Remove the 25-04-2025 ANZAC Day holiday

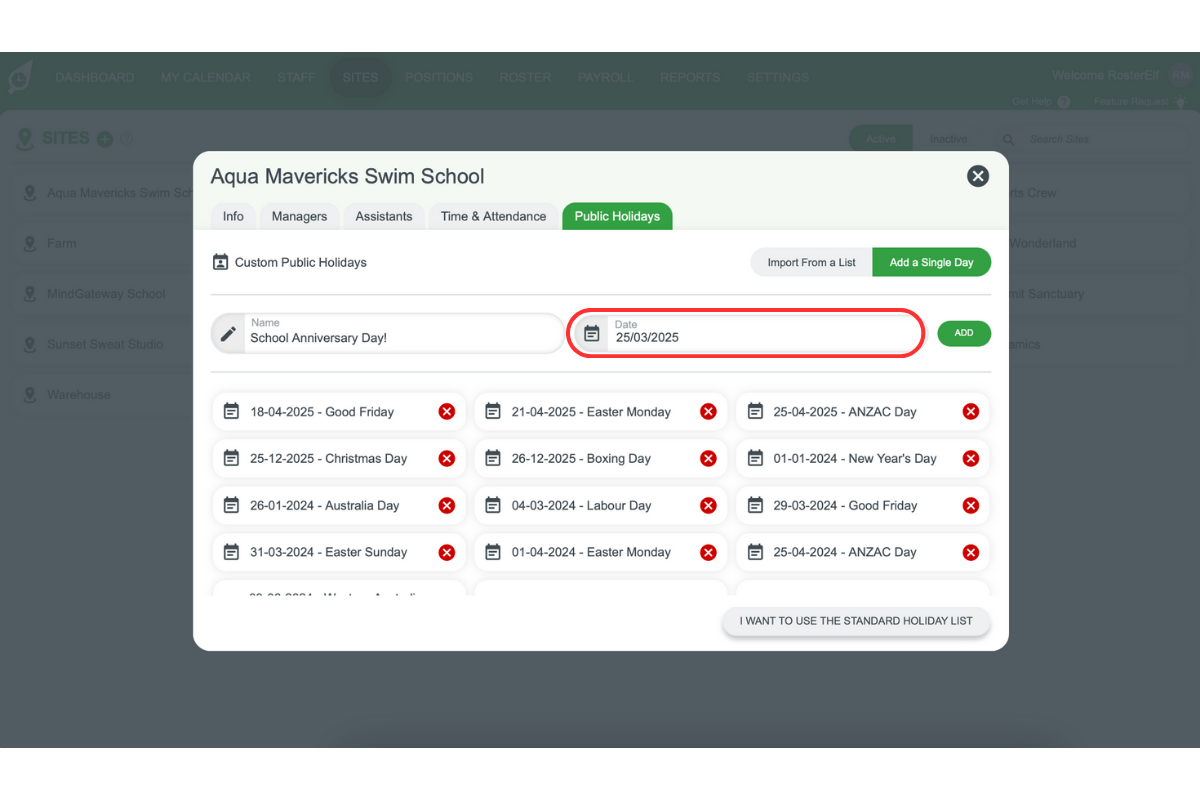970,412
